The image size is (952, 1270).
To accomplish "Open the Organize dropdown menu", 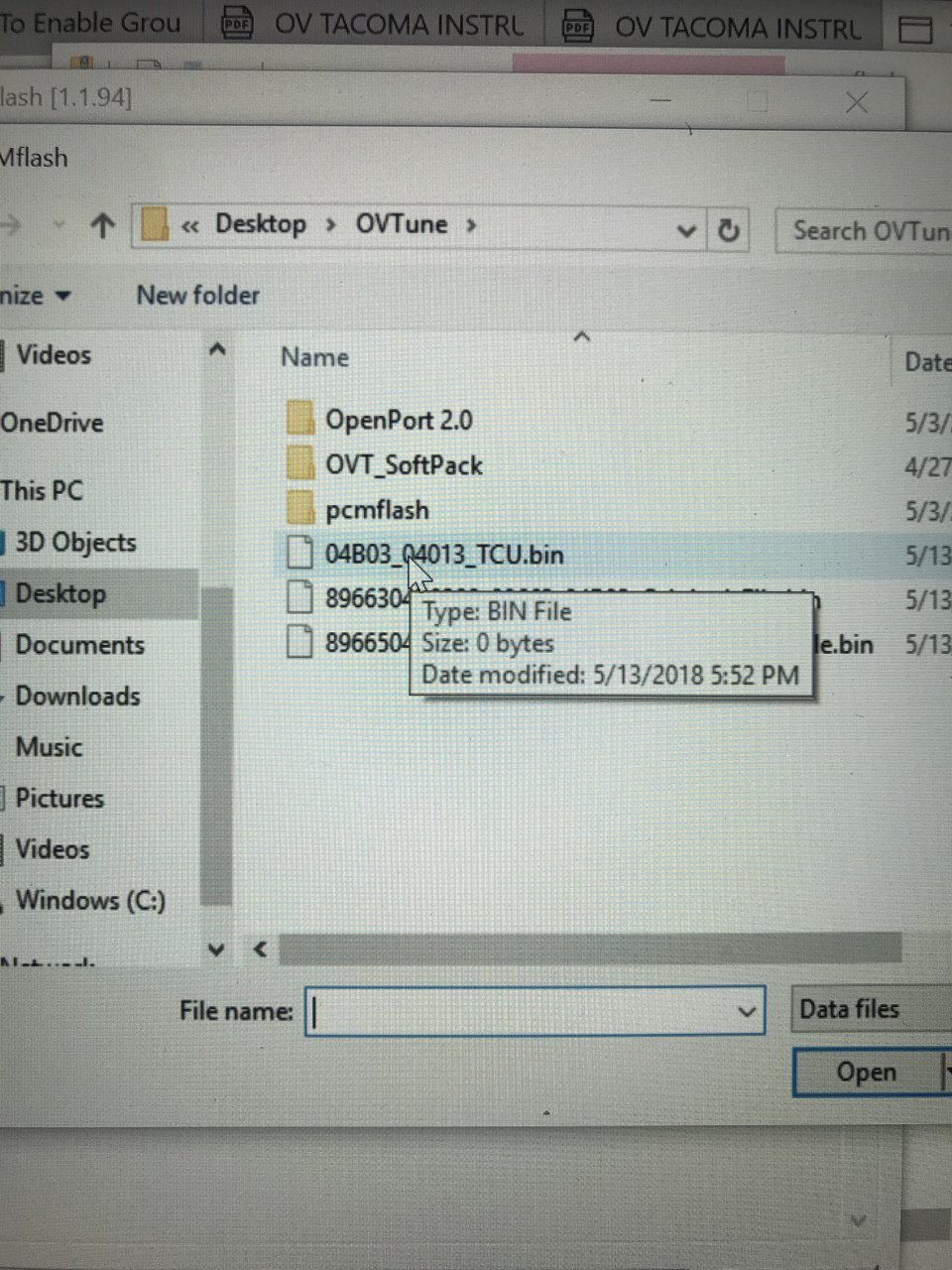I will pyautogui.click(x=36, y=296).
